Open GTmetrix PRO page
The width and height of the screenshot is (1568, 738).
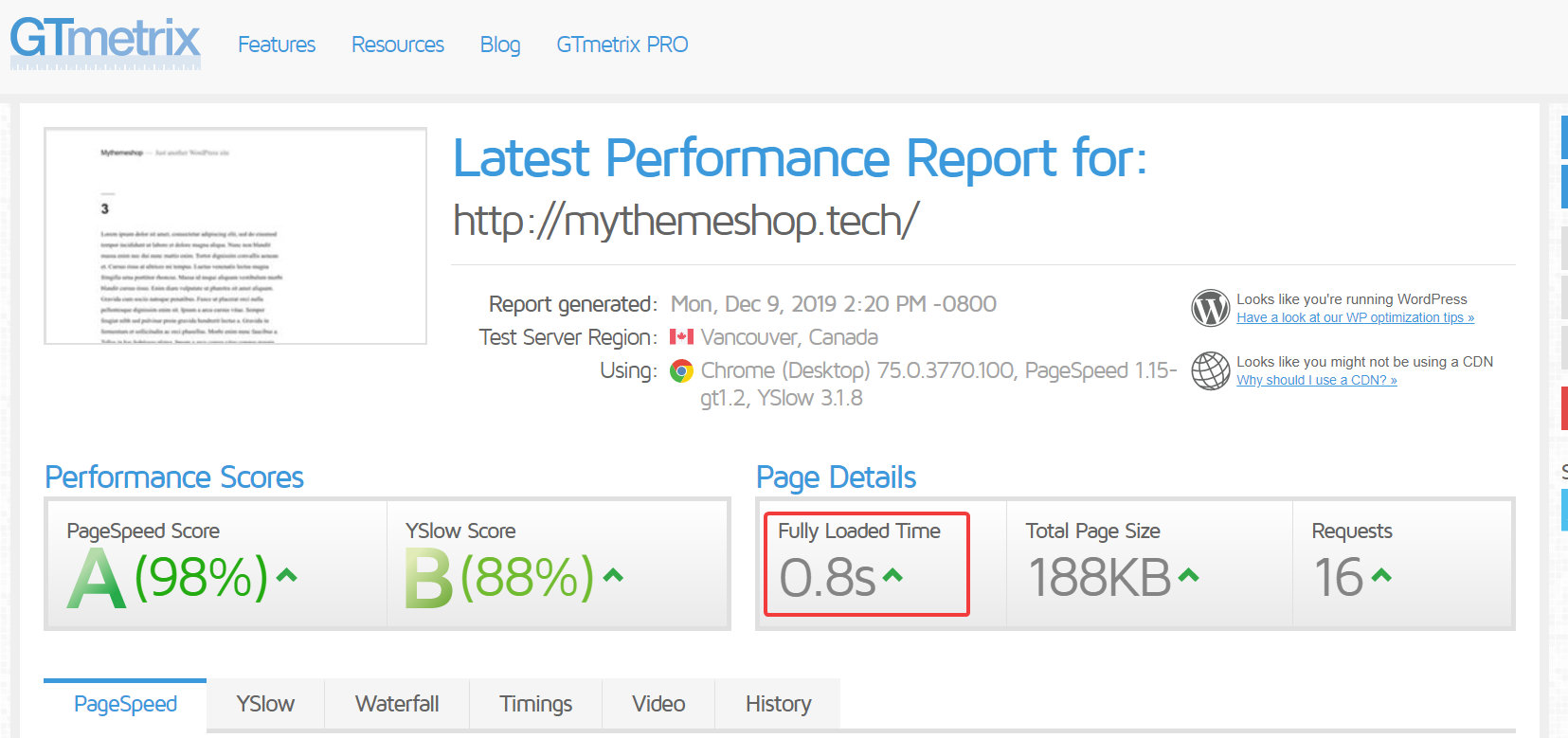coord(622,45)
